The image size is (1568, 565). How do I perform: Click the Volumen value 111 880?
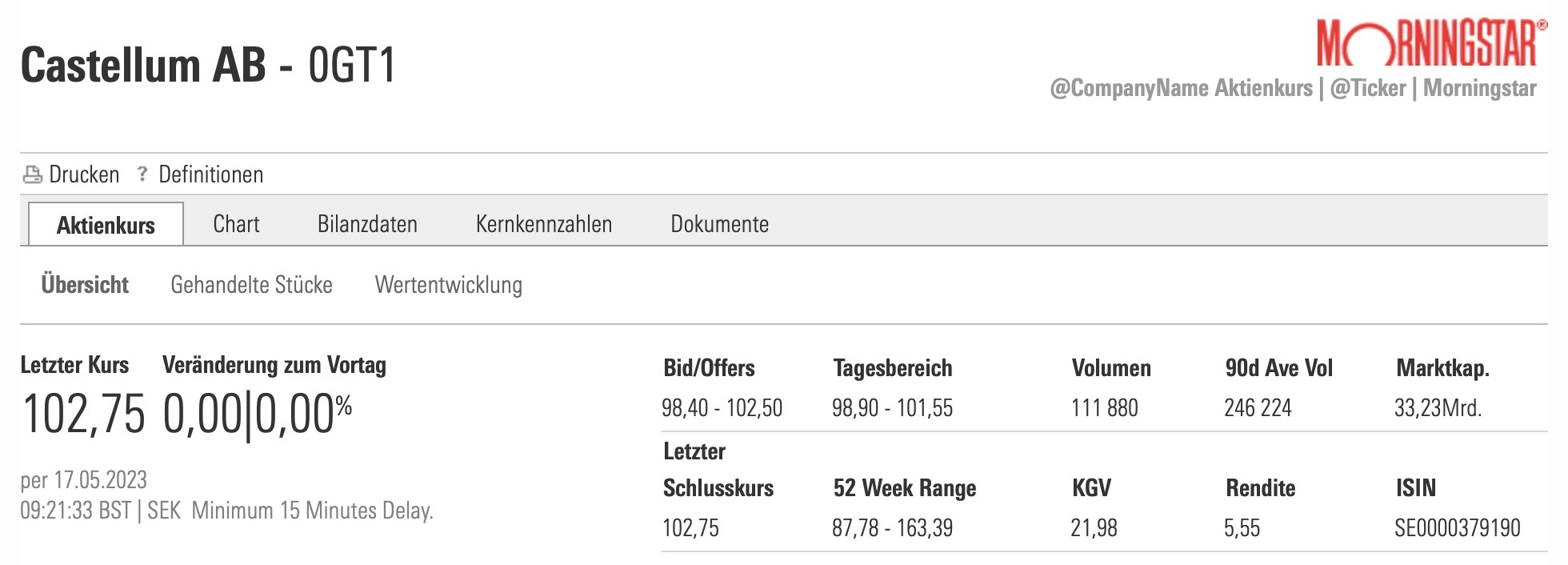[1104, 408]
